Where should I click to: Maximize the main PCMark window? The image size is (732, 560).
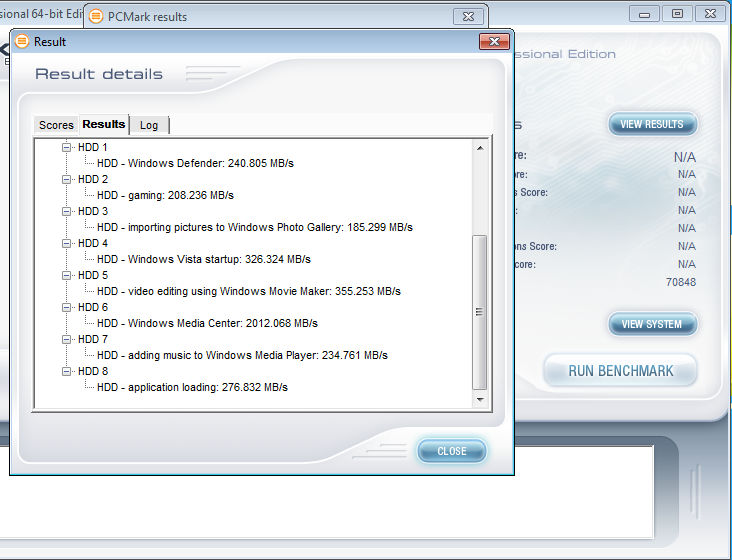point(677,14)
